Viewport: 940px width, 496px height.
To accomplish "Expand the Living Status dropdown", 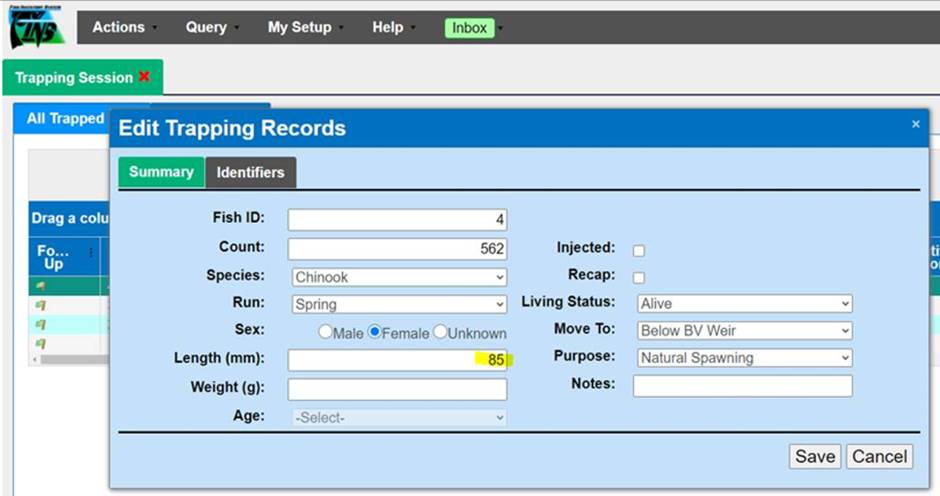I will click(x=744, y=304).
